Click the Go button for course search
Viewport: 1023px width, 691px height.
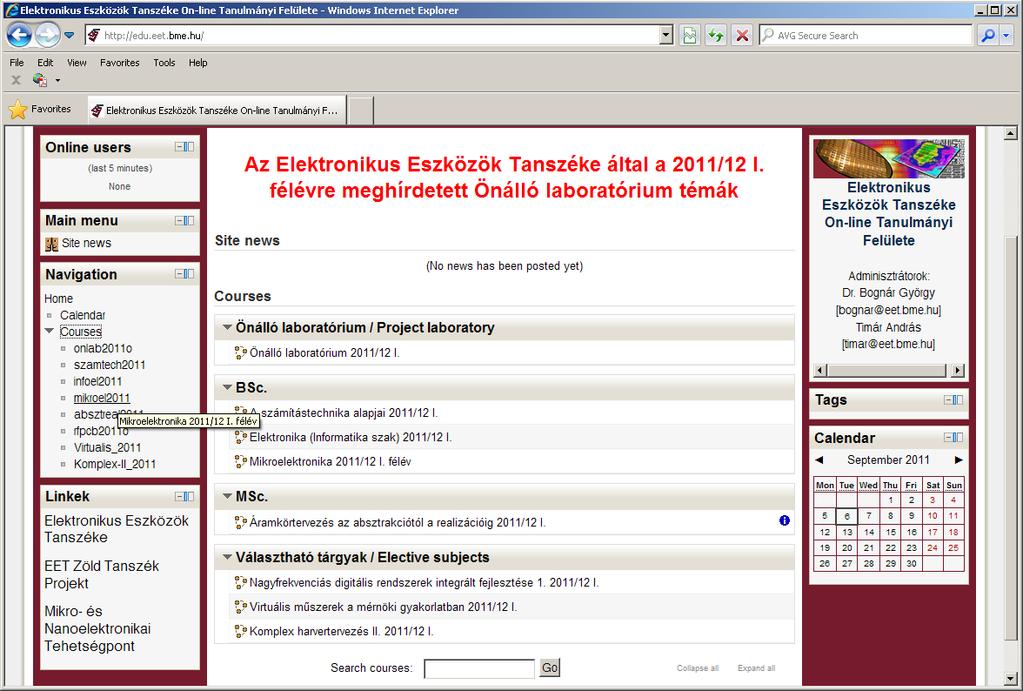(549, 668)
